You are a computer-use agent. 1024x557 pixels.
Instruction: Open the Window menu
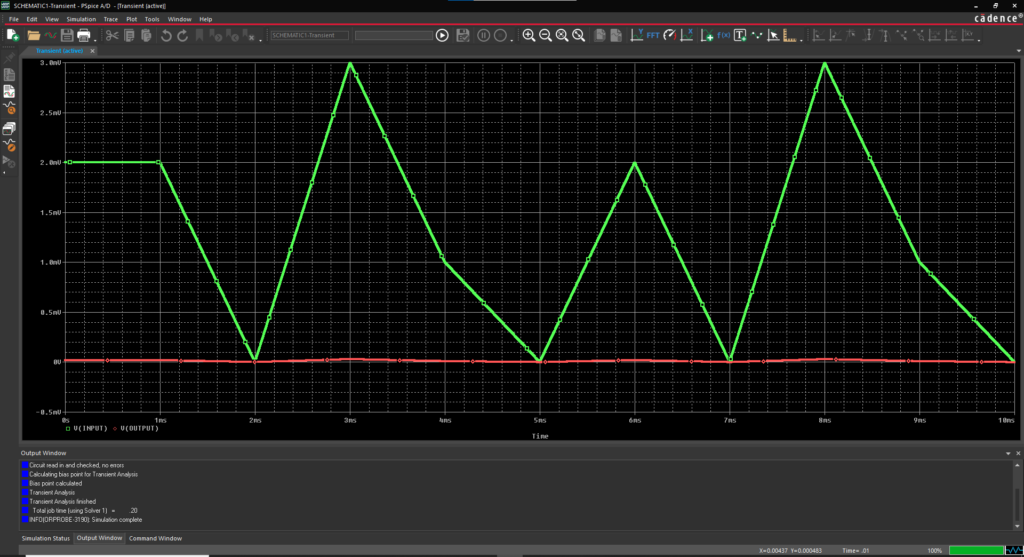[x=180, y=19]
